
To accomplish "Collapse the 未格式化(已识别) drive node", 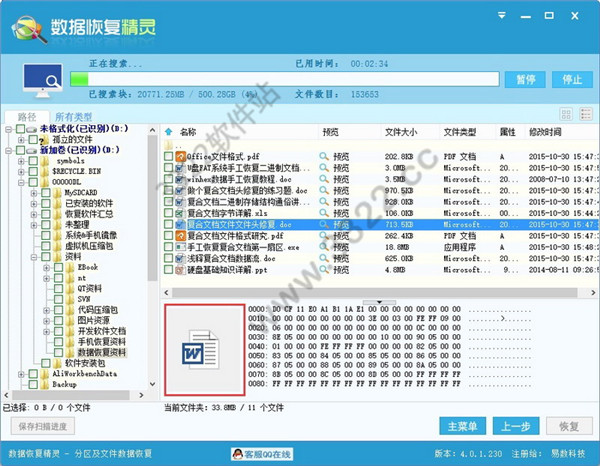I will point(8,129).
